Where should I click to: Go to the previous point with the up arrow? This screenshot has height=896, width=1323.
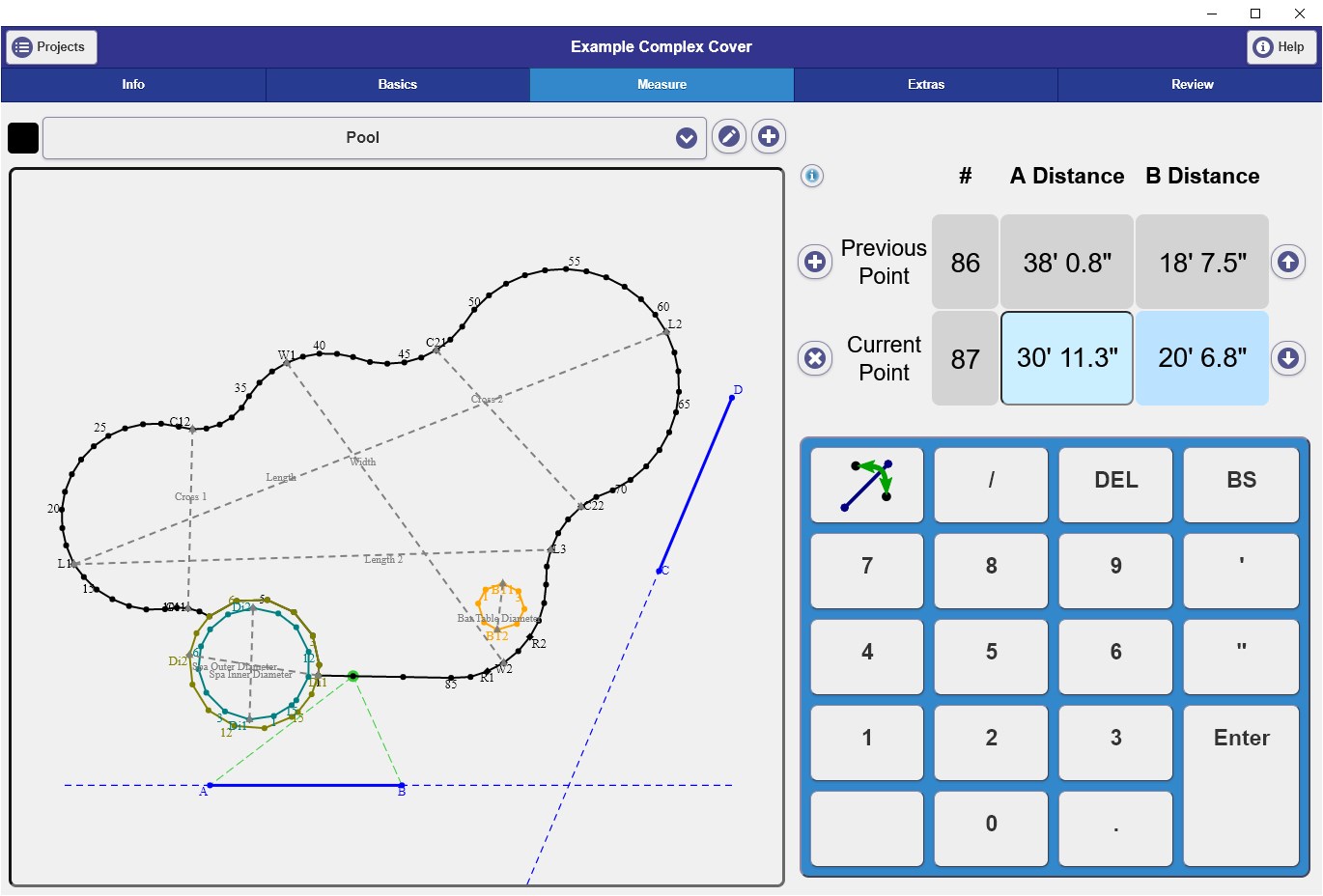point(1288,262)
